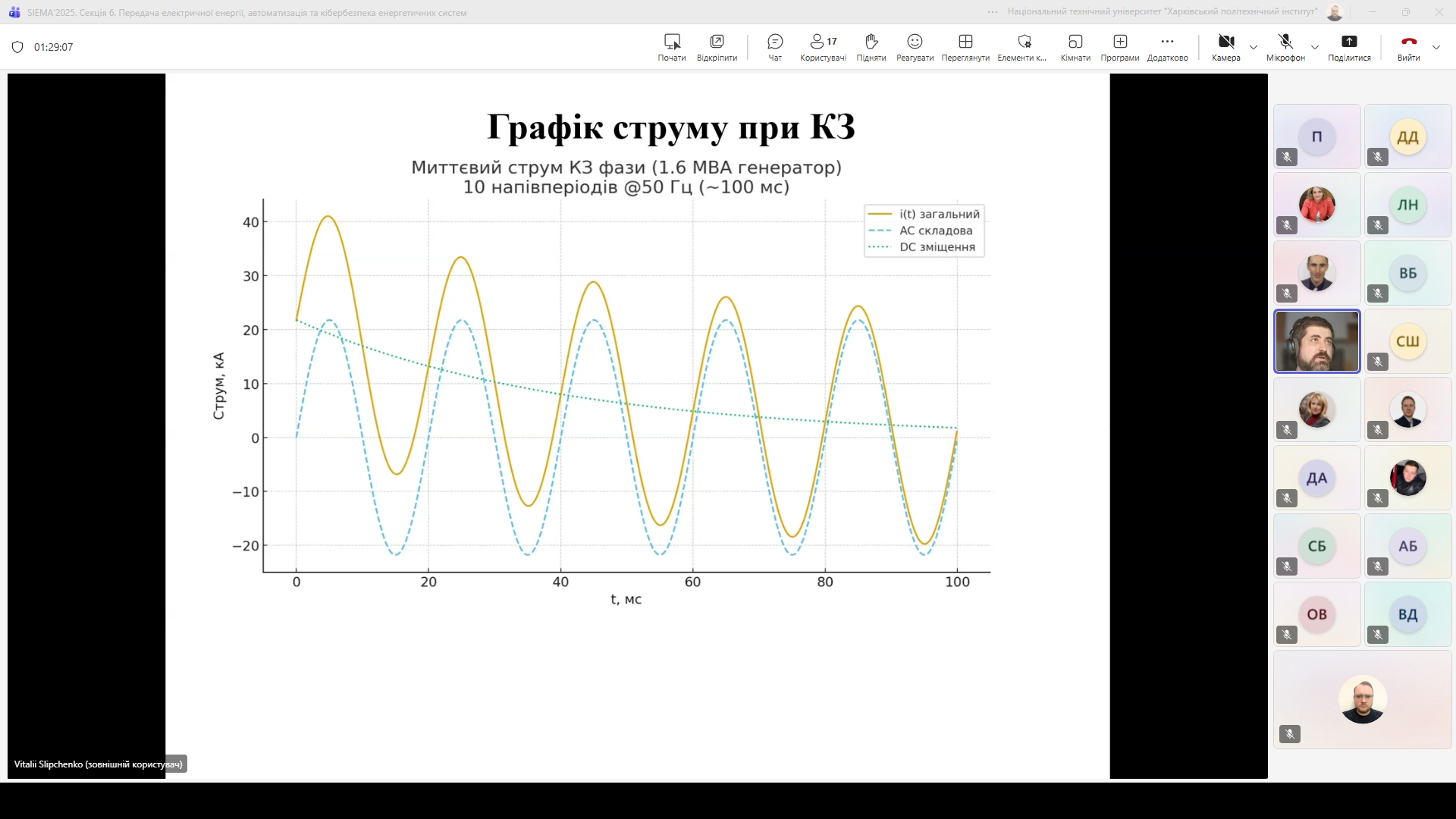Viewport: 1456px width, 819px height.
Task: Click Поділитися share screen button
Action: point(1349,46)
